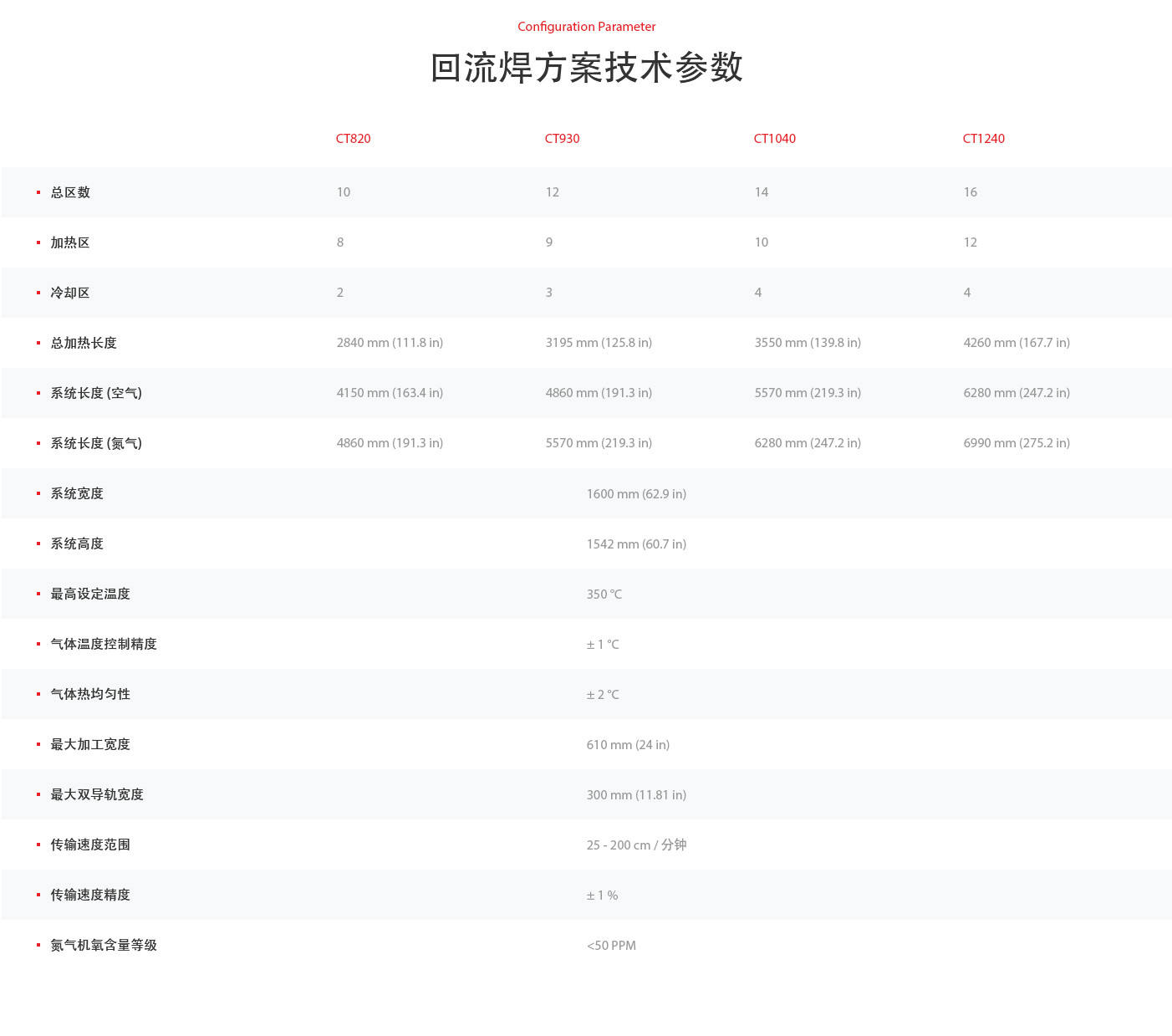Select the 1600 mm system width value
The image size is (1172, 1036).
point(636,494)
